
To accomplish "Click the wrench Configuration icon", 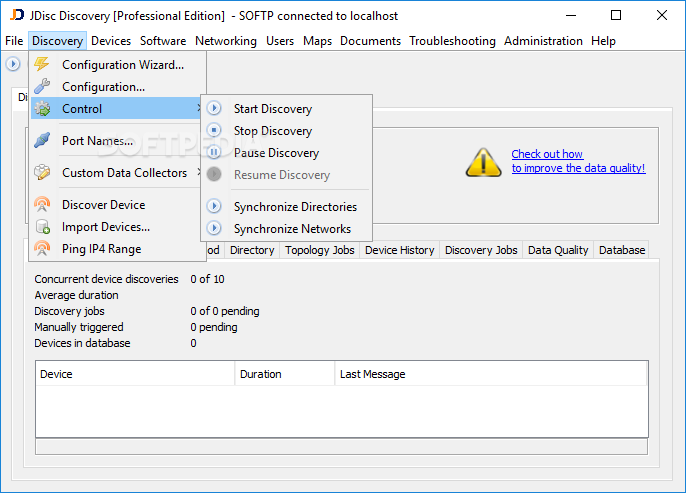I will [42, 86].
